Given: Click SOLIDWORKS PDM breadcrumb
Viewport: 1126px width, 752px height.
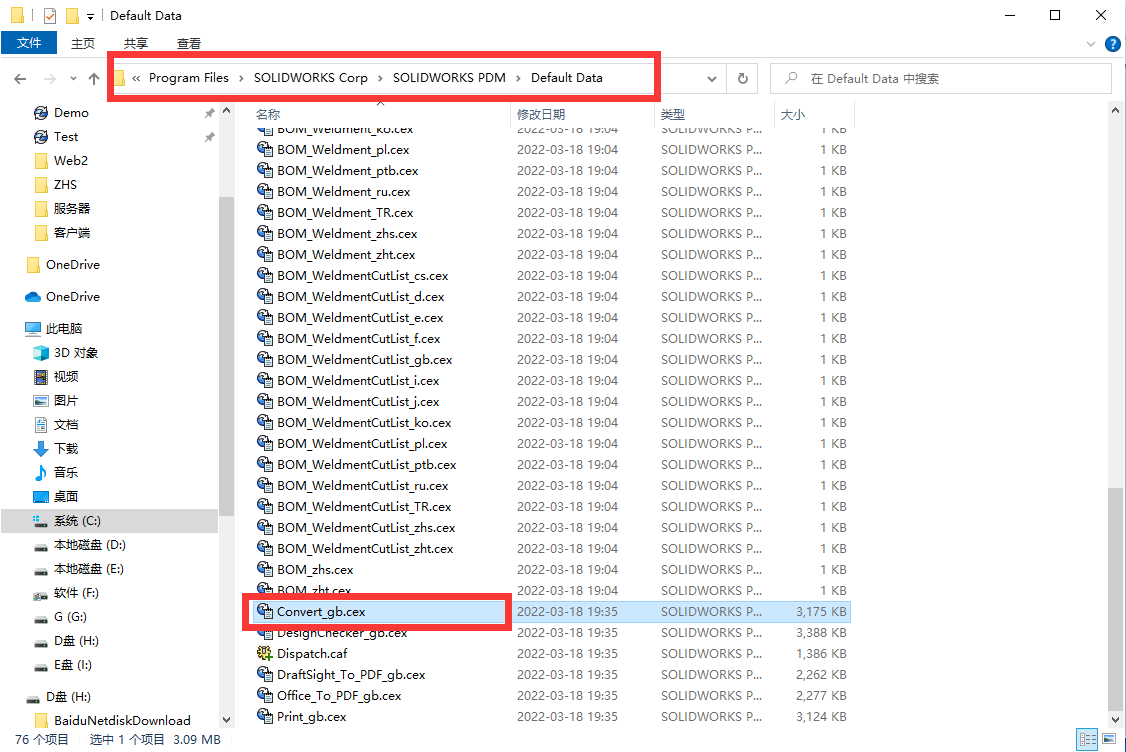Looking at the screenshot, I should (449, 78).
